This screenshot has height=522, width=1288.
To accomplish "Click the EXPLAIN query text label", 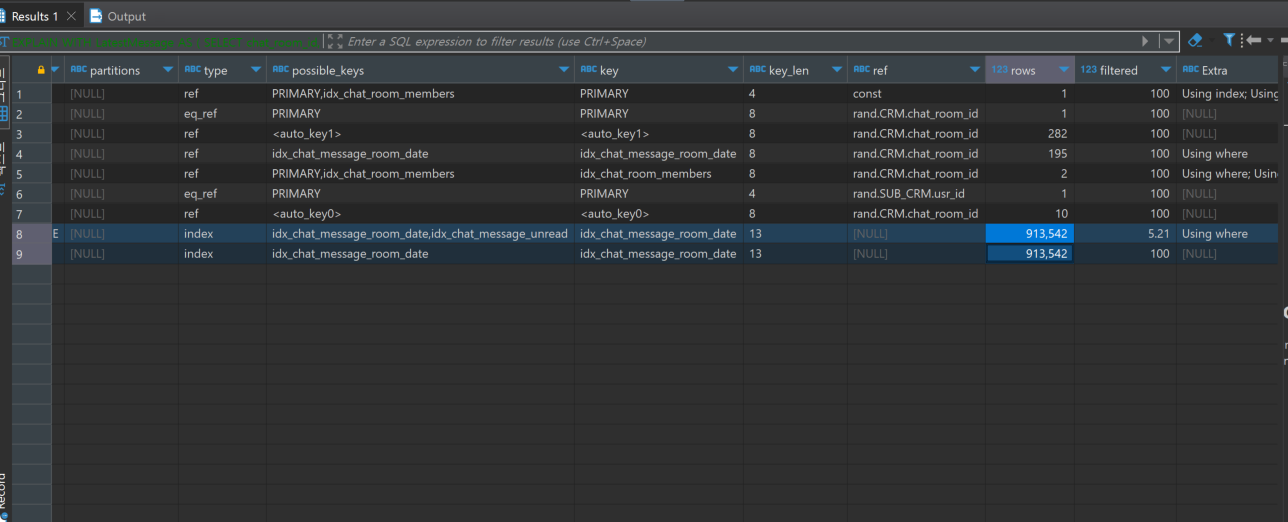I will click(x=167, y=42).
